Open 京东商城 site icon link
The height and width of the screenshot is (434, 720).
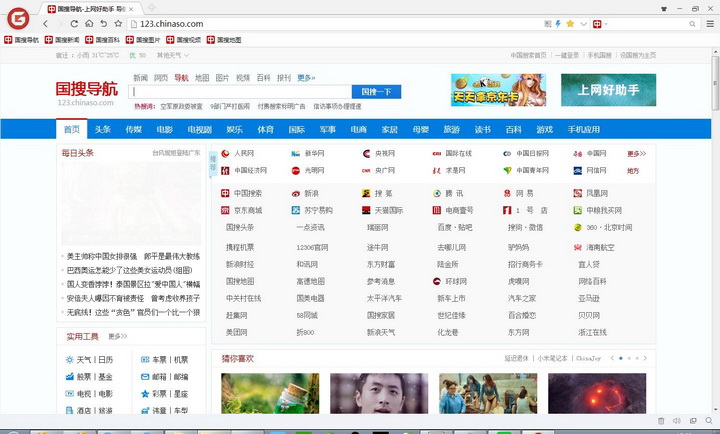[x=225, y=210]
